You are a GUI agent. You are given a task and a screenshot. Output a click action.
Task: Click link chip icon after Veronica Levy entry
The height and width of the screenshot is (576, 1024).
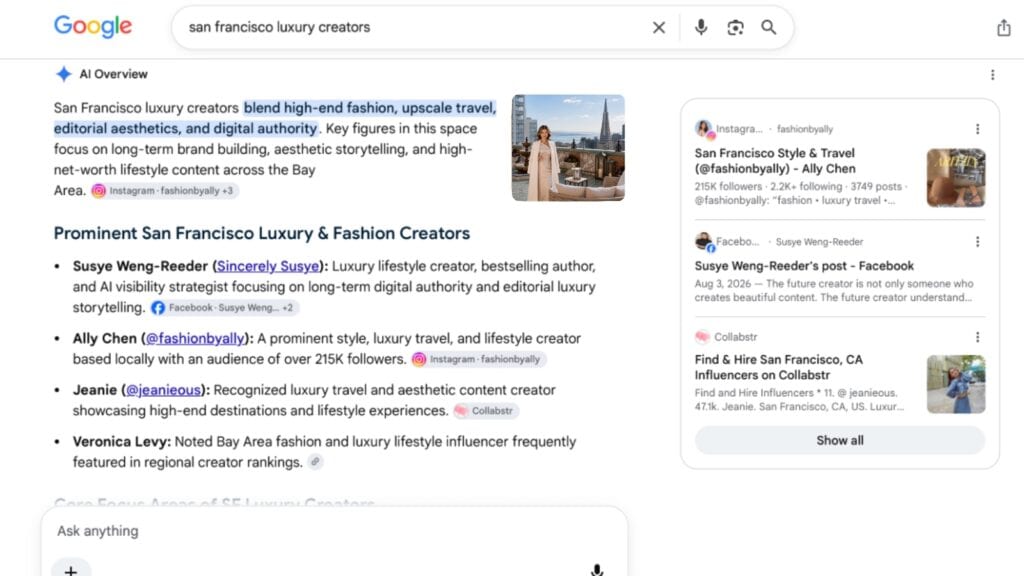pos(315,462)
